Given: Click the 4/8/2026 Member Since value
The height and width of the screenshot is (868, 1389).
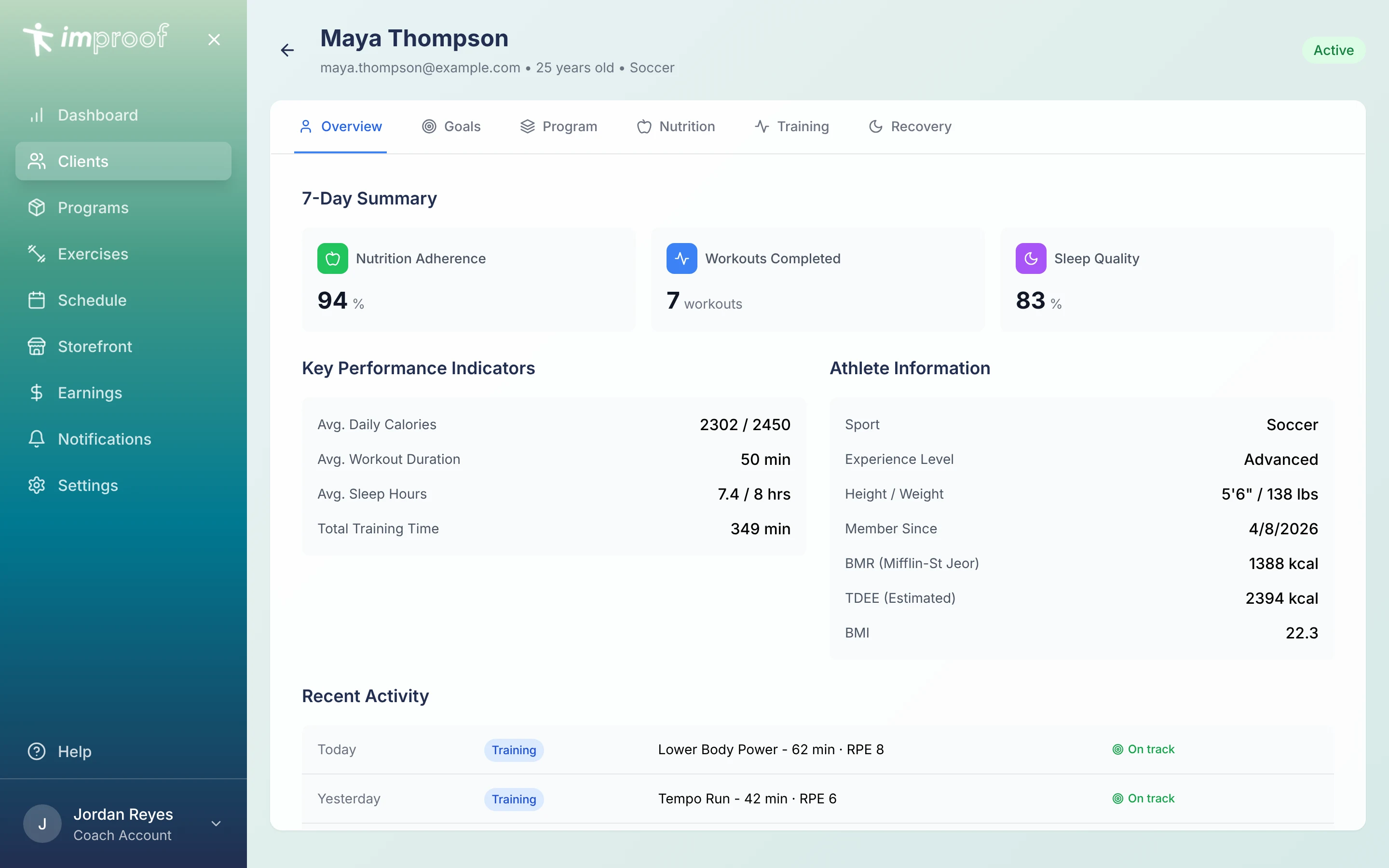Looking at the screenshot, I should [x=1283, y=529].
